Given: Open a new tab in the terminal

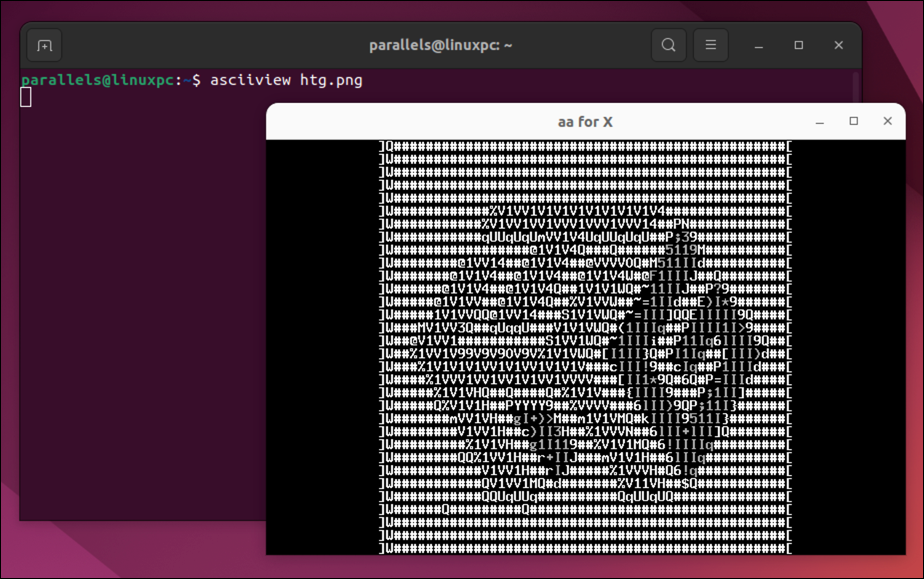Looking at the screenshot, I should point(44,45).
